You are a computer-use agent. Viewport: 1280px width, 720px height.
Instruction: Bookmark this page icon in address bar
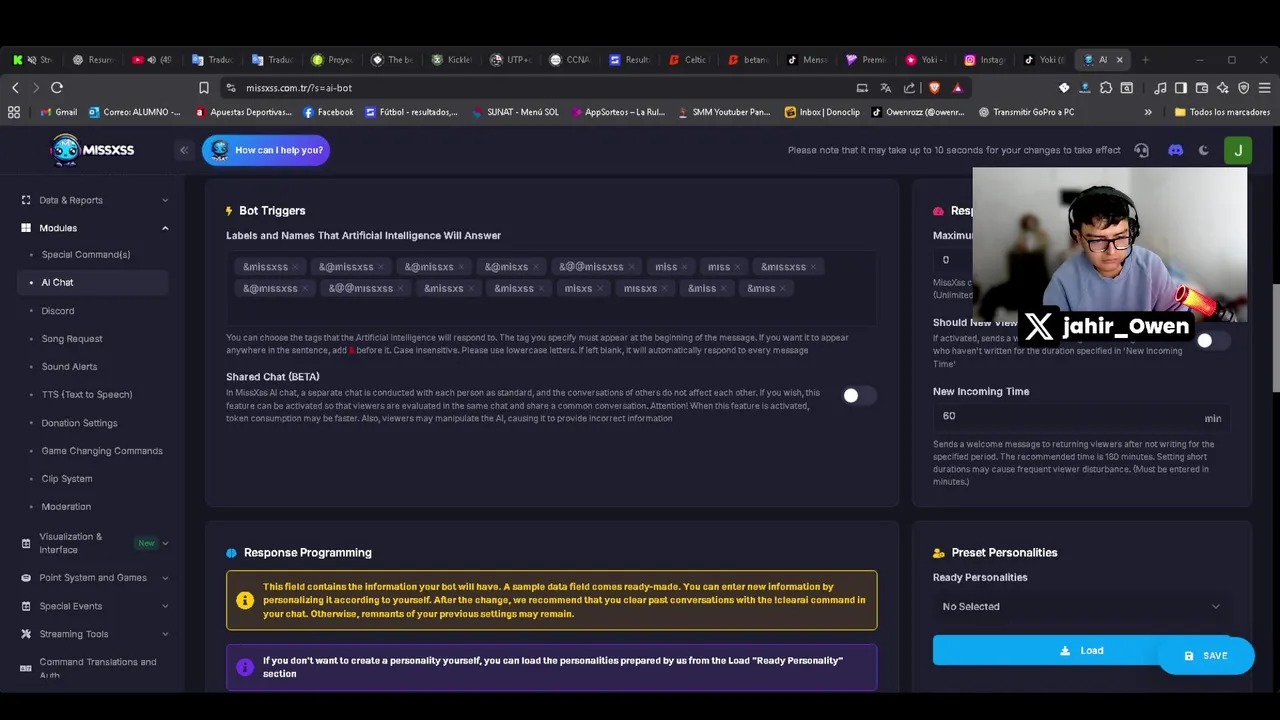(204, 88)
